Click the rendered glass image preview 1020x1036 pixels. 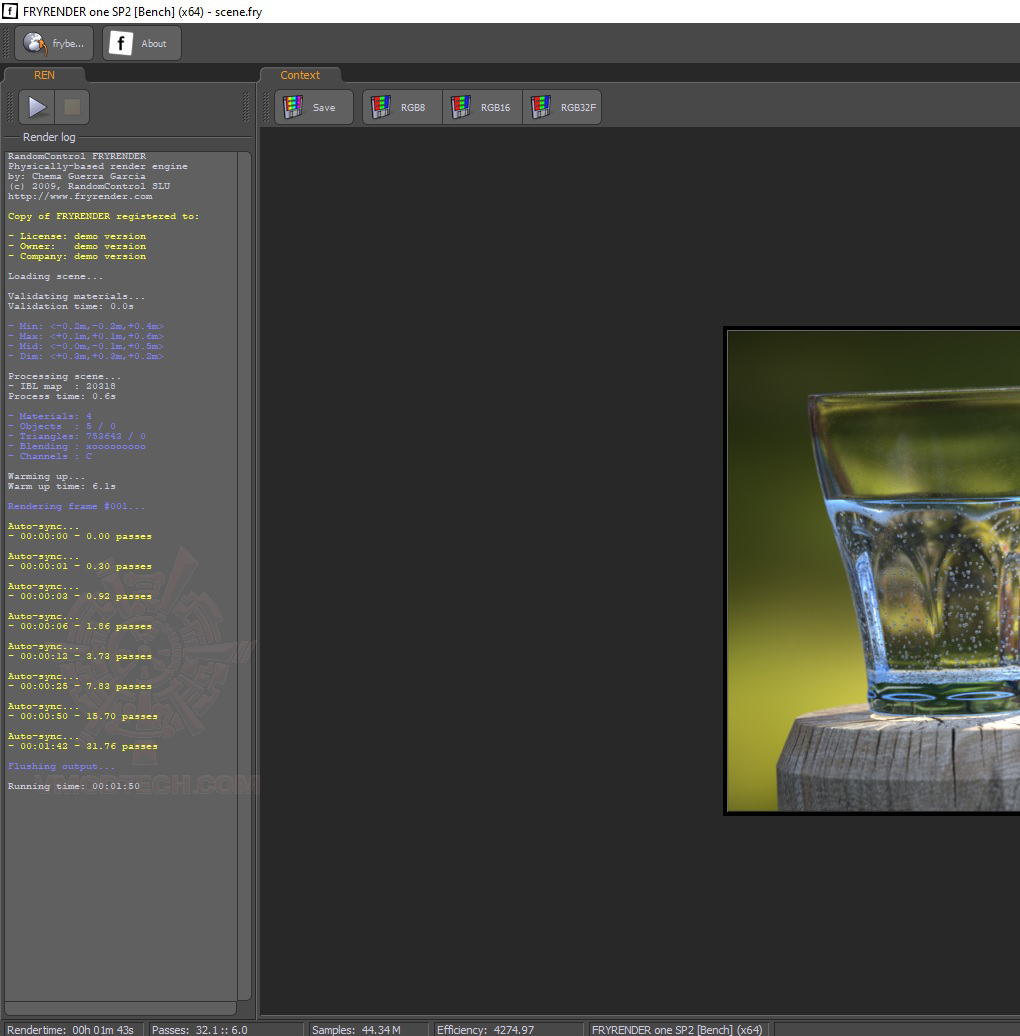[873, 571]
